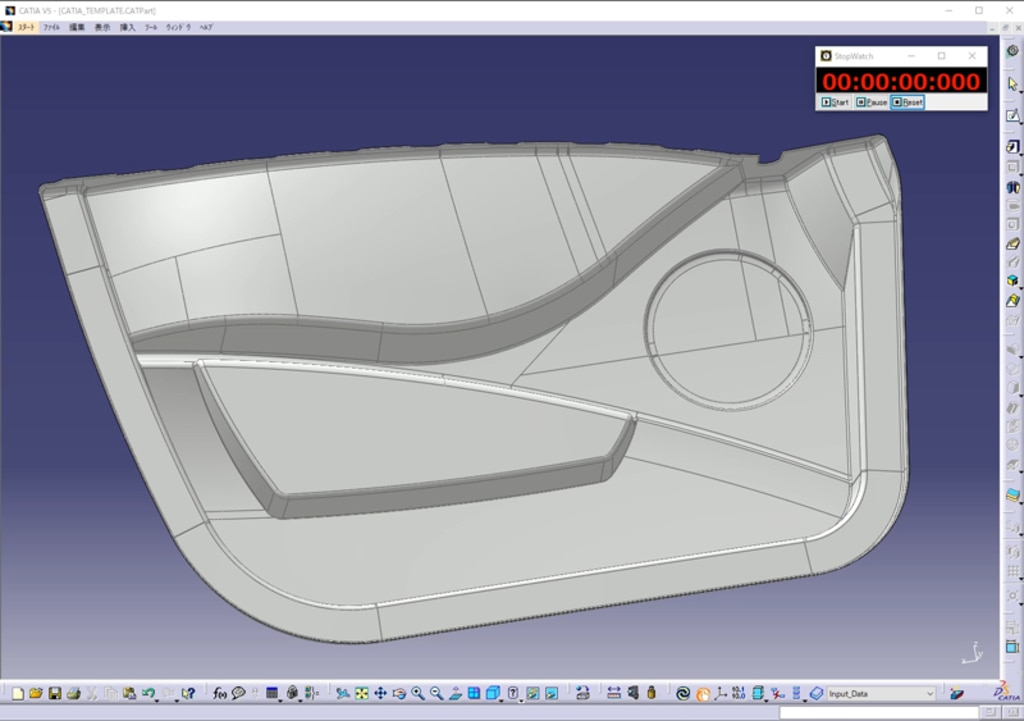
Task: Activate the What's This help pointer icon
Action: coord(189,694)
